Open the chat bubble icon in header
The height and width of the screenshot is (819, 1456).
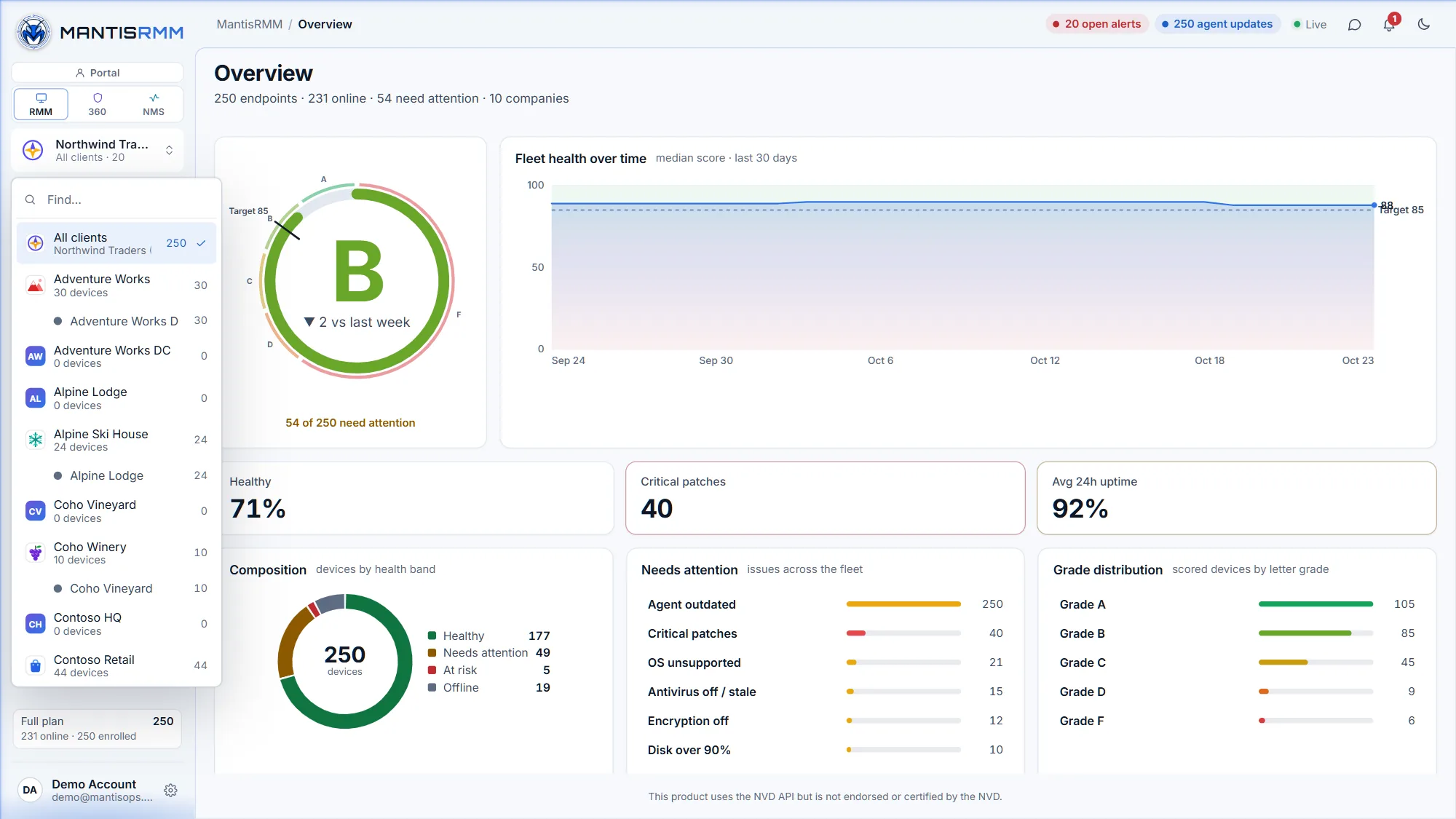[x=1354, y=25]
